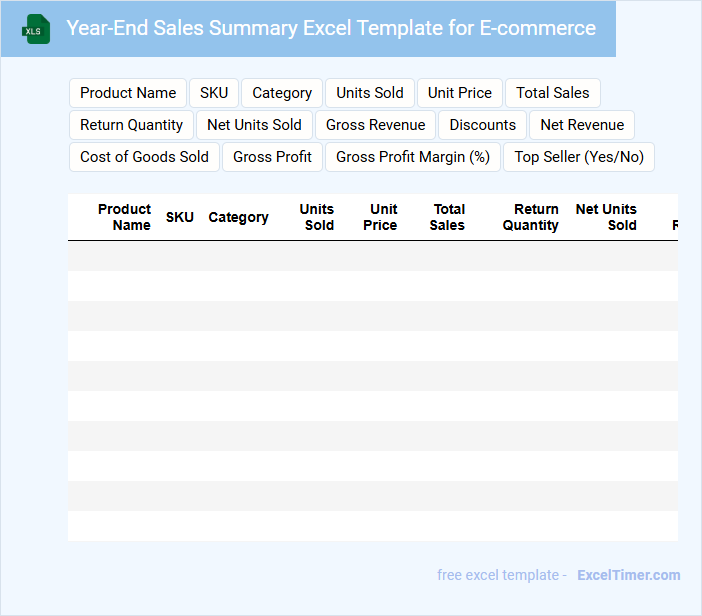702x616 pixels.
Task: Select the Category tag chip
Action: coord(282,93)
